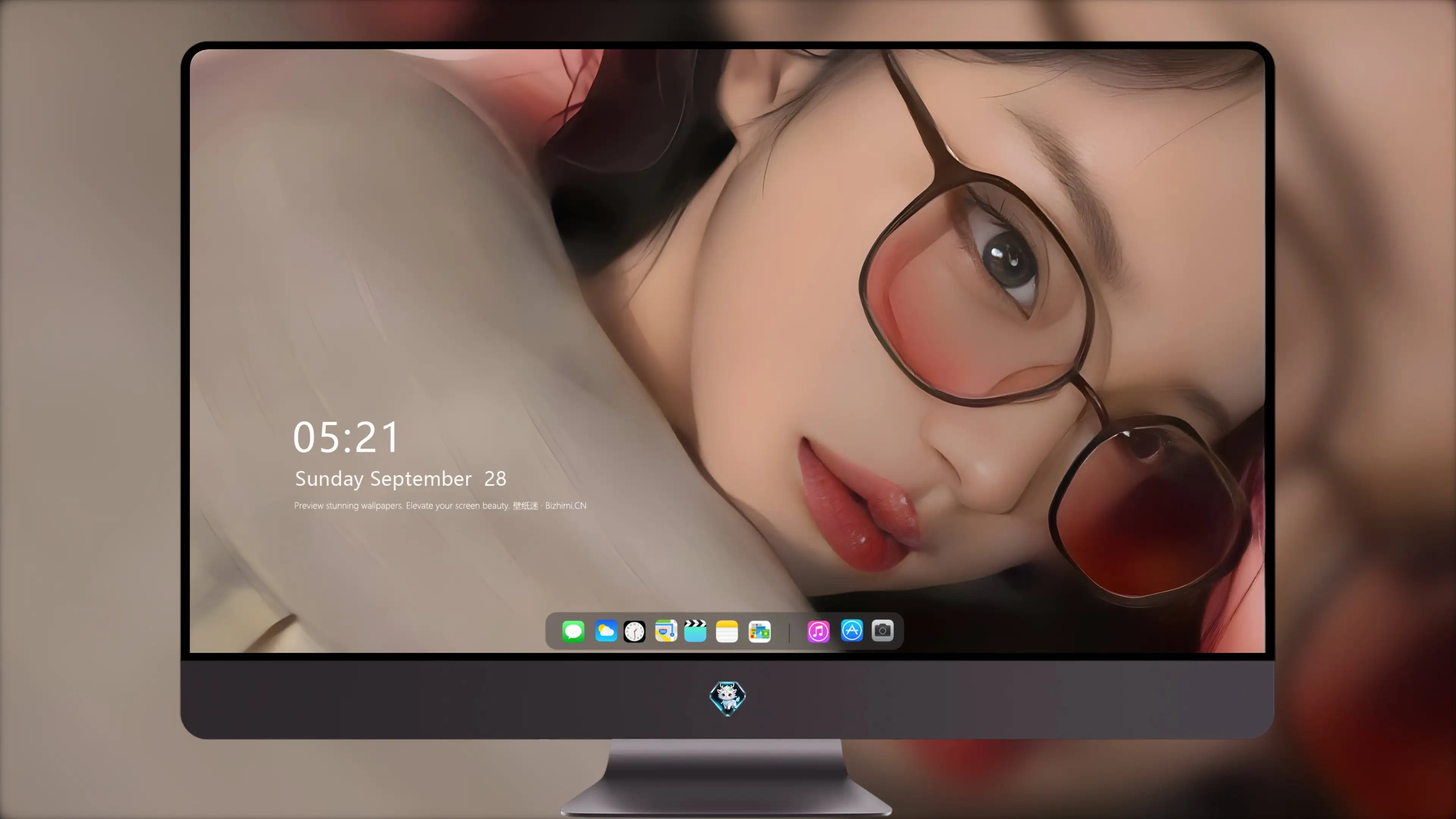This screenshot has height=819, width=1456.
Task: Launch the Maps app from the dock
Action: (666, 631)
